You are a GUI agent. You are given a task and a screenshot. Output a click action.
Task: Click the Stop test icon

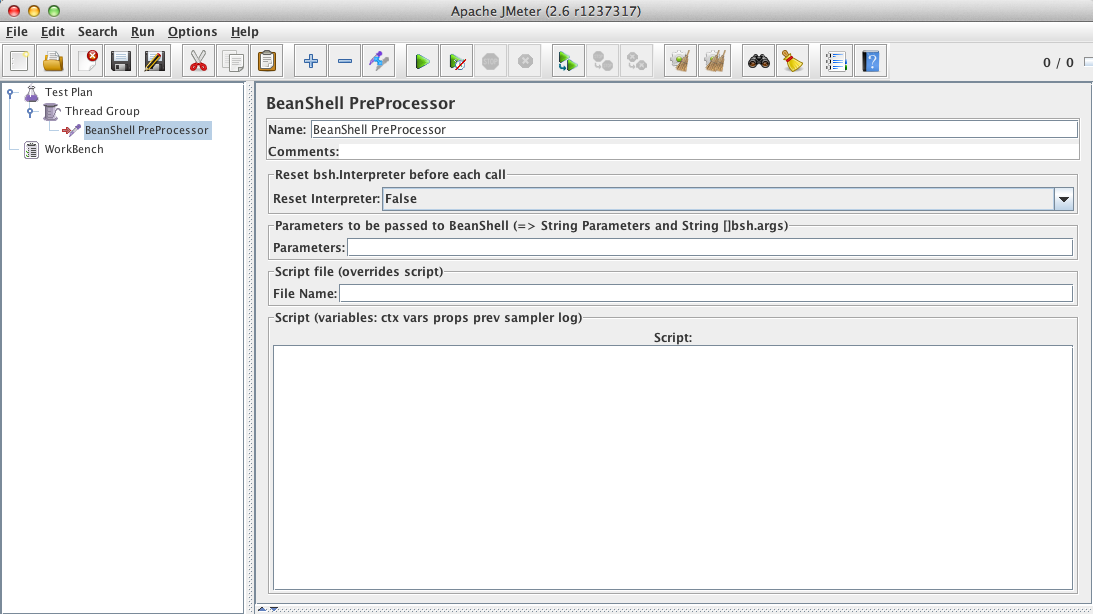click(491, 61)
